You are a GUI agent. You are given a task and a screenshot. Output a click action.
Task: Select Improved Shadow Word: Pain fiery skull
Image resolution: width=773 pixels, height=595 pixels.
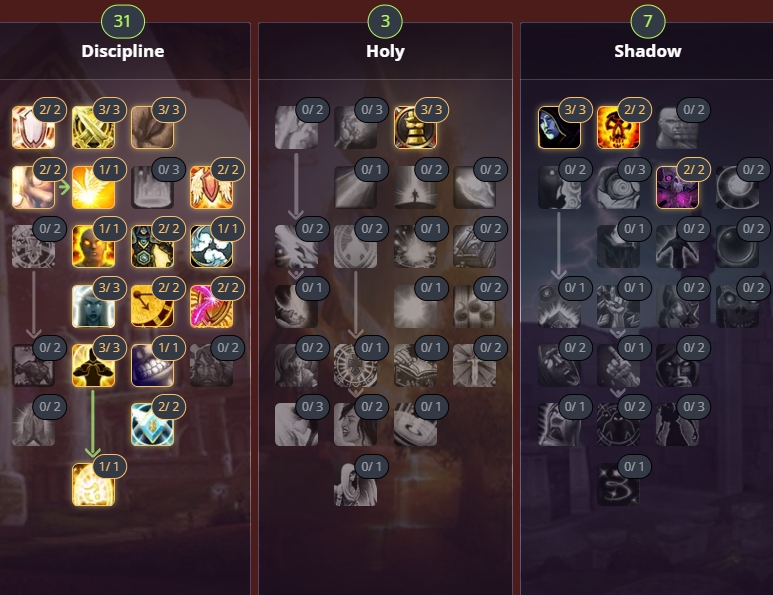click(x=618, y=128)
